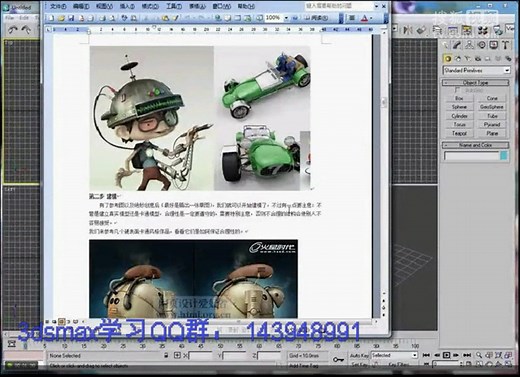Select the Geometry category icon

447,59
